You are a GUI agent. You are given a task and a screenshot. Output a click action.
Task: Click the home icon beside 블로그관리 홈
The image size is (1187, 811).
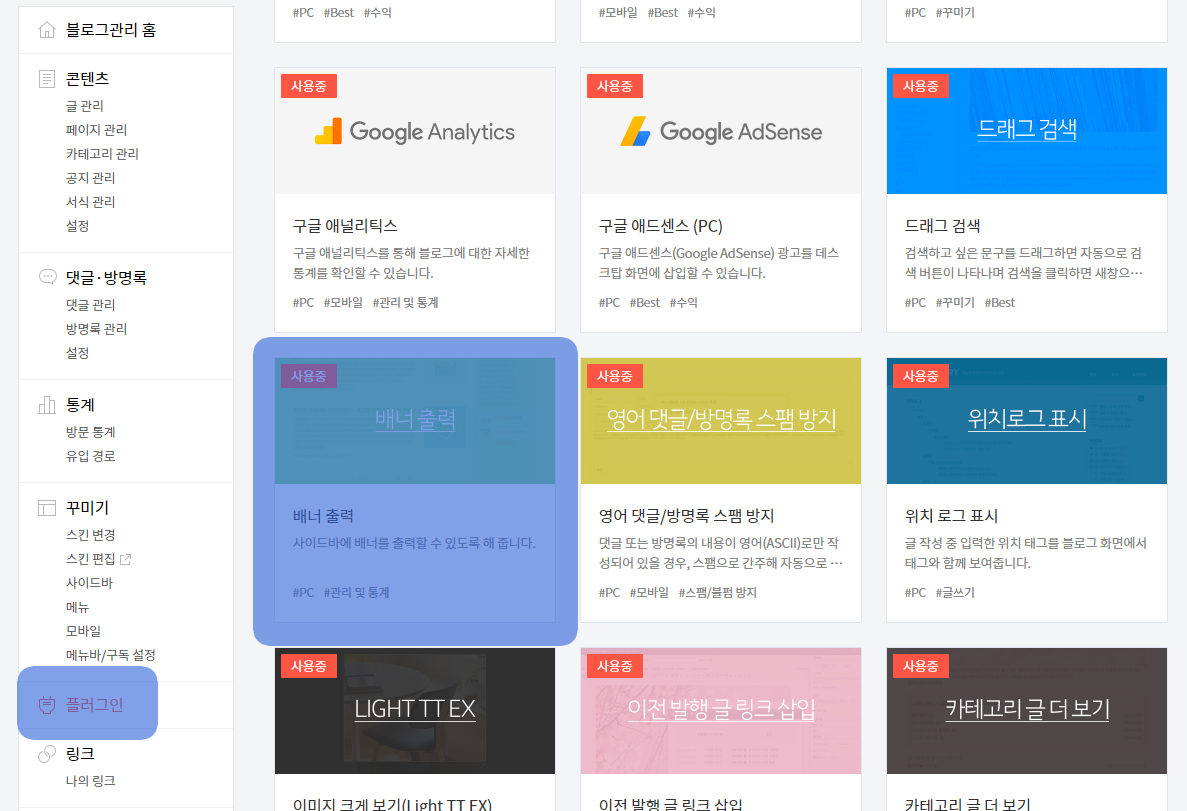(x=47, y=30)
